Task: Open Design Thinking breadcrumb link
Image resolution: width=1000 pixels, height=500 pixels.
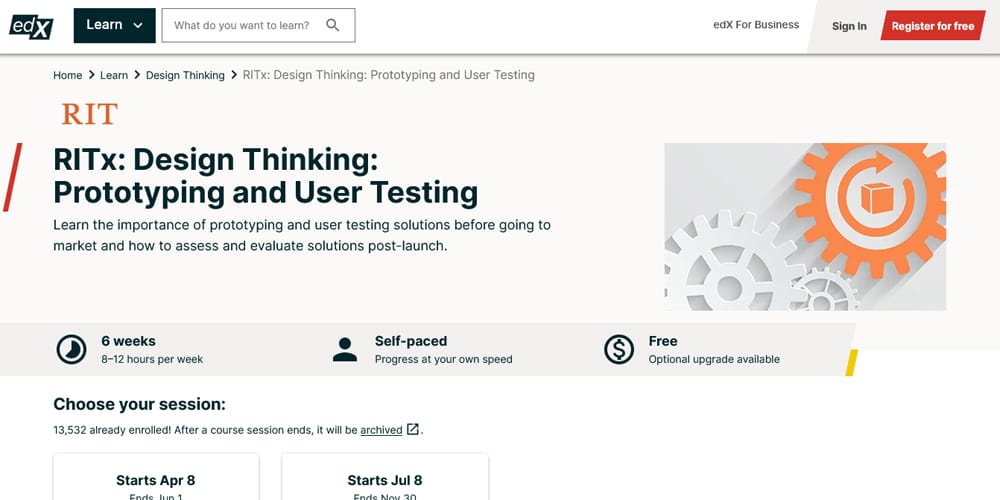Action: (185, 75)
